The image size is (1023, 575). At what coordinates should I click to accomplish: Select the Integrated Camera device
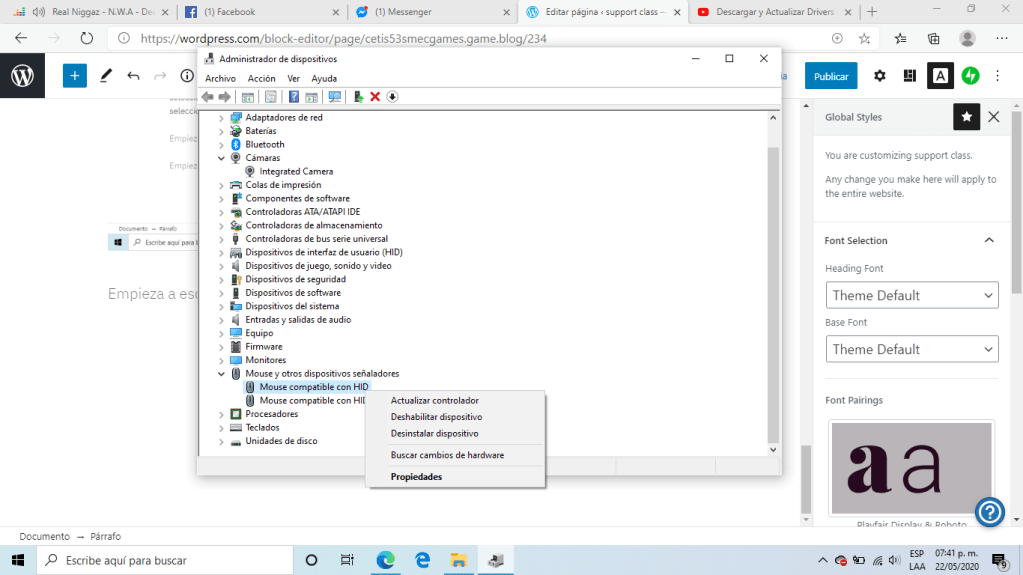click(296, 171)
